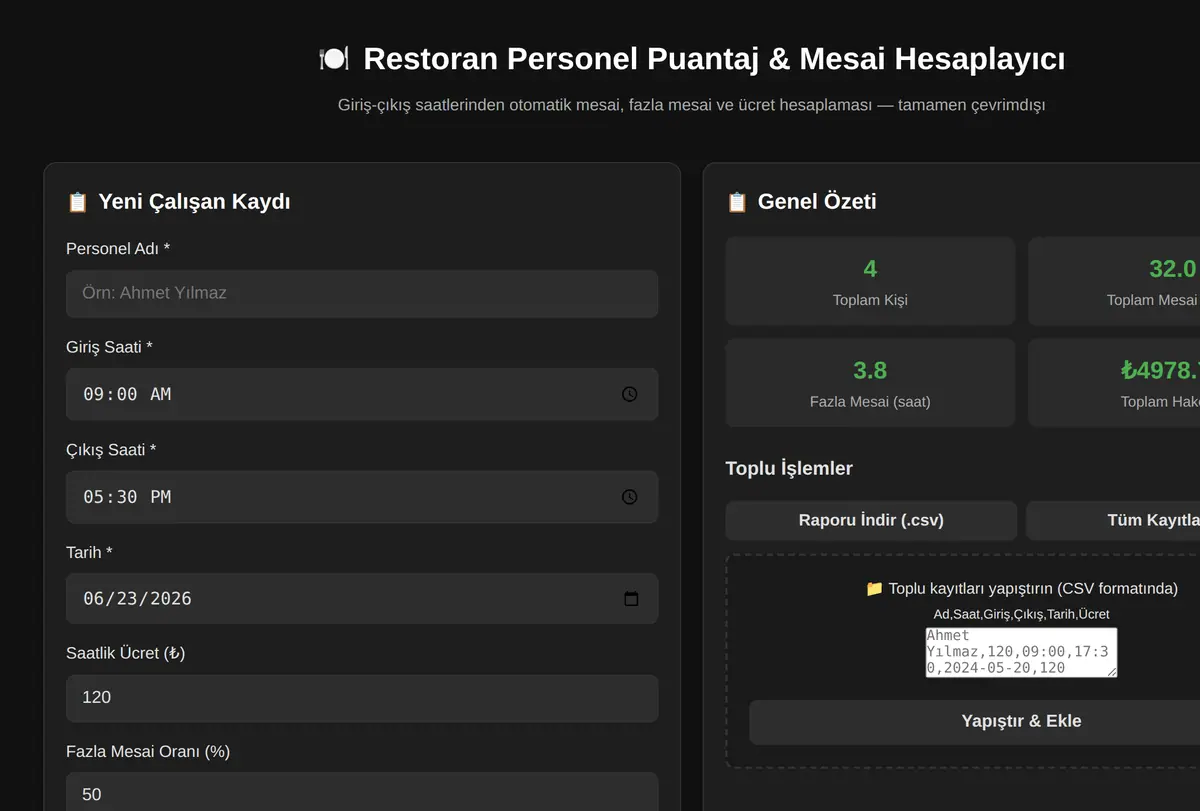The width and height of the screenshot is (1200, 811).
Task: Click the Ad,Saat,Giriş,Çıkış,Tarih,Ücret format hint
Action: point(1021,614)
